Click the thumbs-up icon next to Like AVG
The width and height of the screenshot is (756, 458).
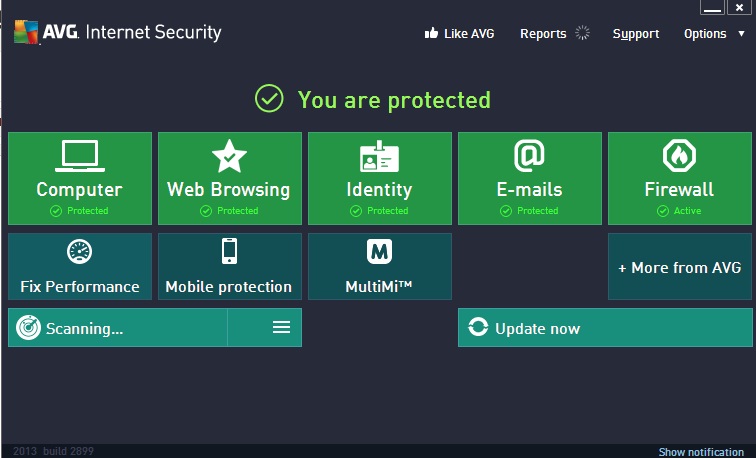(431, 33)
